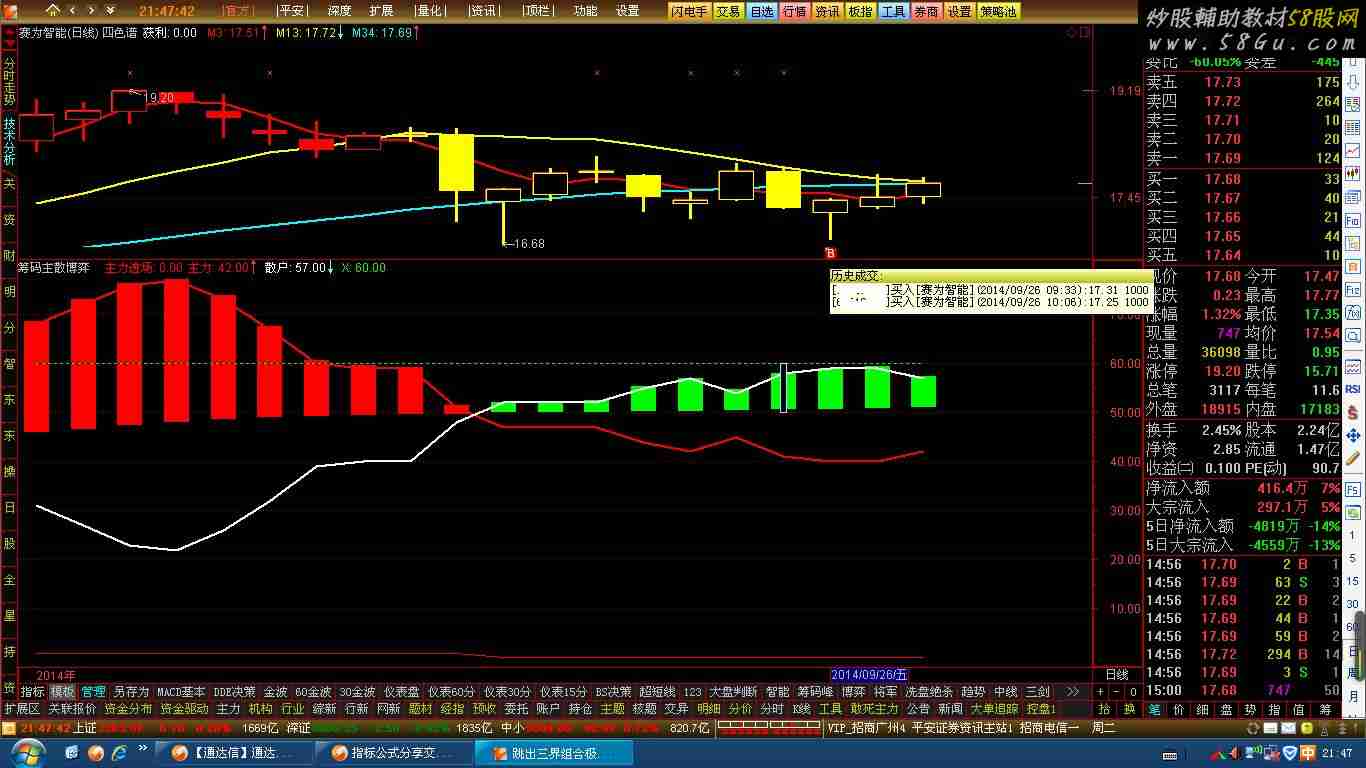Open the 指标公式分享 taskbar window

[395, 753]
